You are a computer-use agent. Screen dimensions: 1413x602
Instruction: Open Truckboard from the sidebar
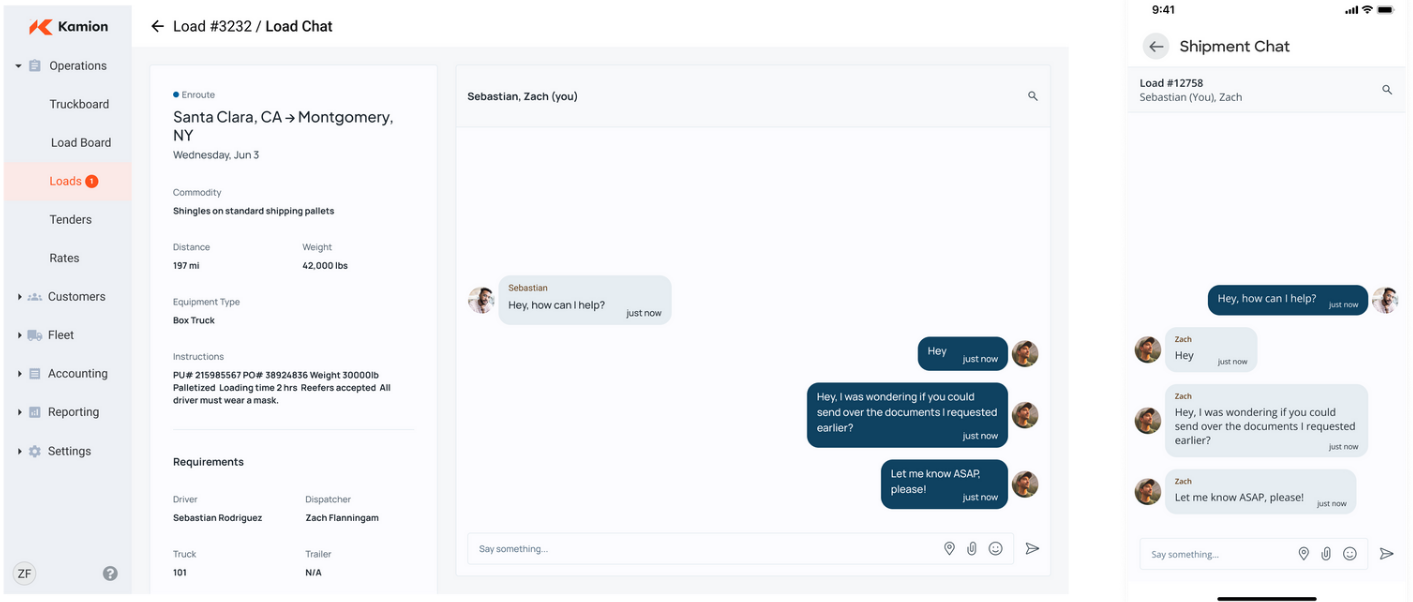coord(79,104)
